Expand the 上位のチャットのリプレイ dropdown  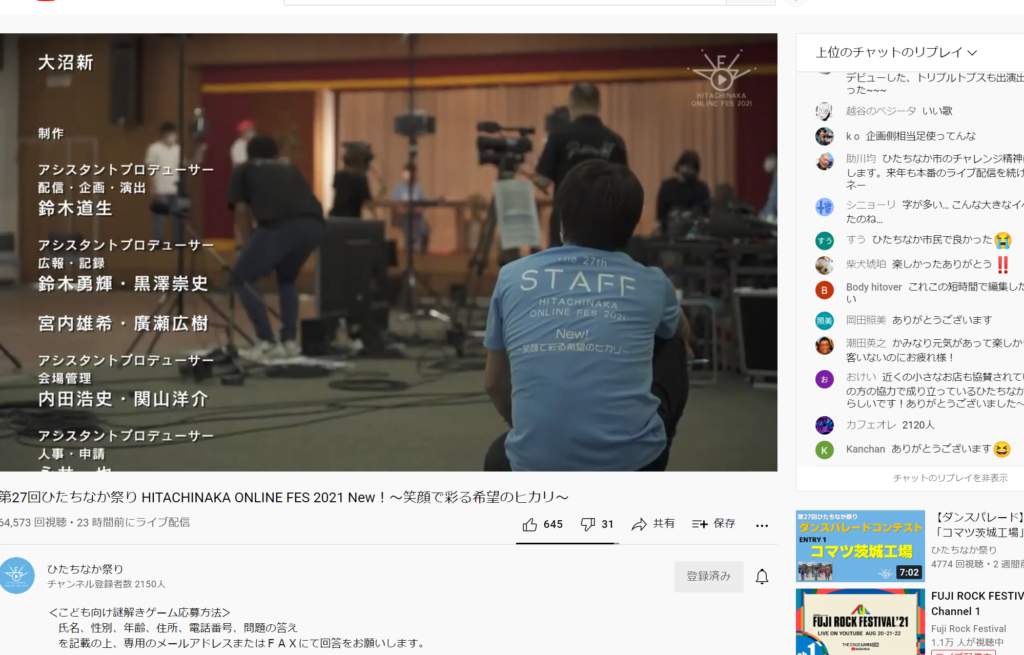(x=896, y=52)
